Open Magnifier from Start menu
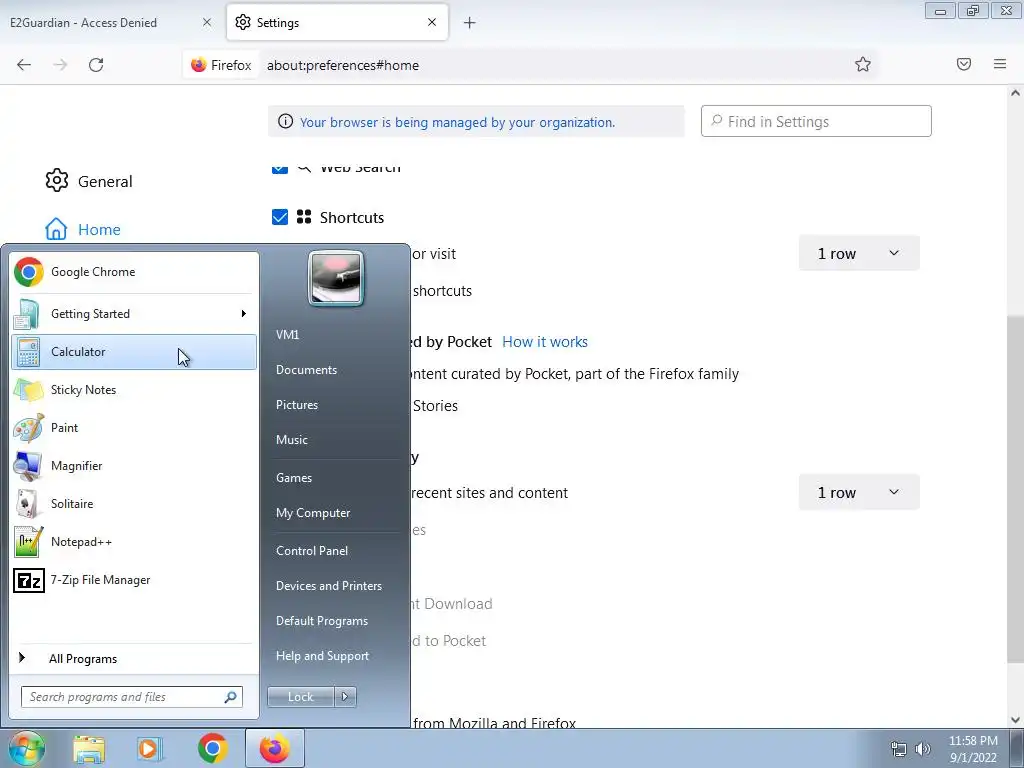The width and height of the screenshot is (1024, 768). click(x=134, y=466)
